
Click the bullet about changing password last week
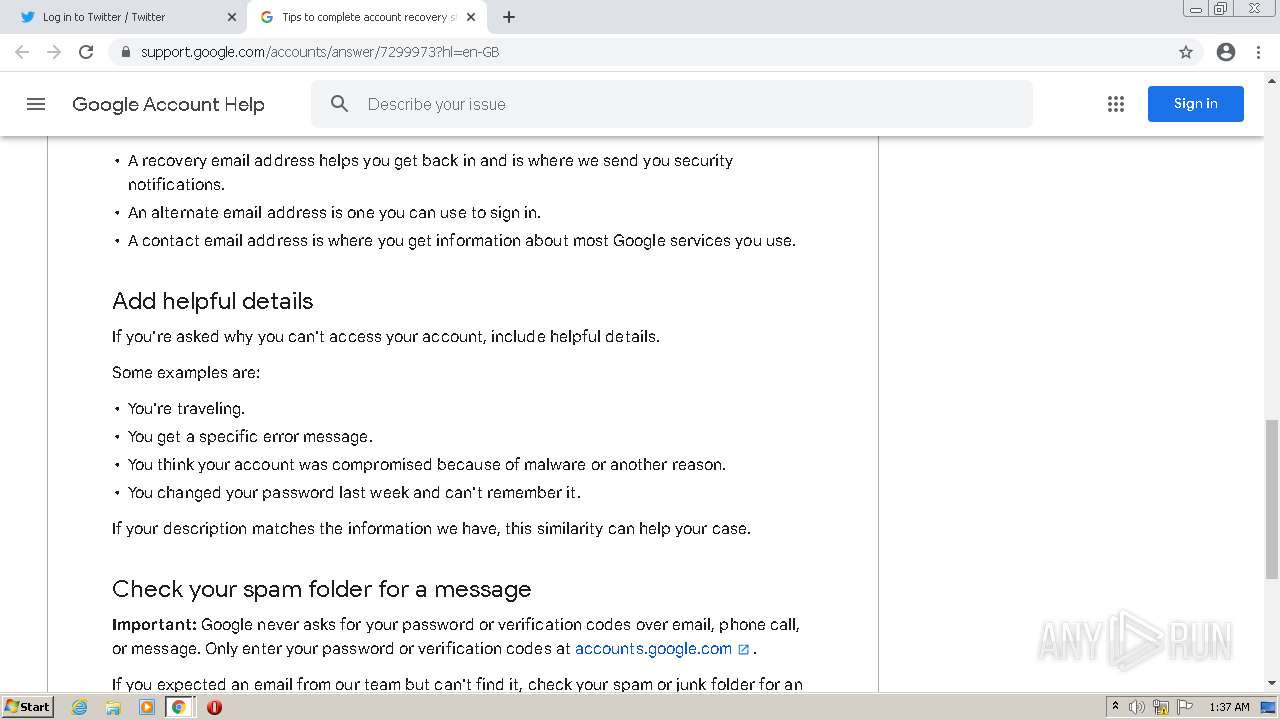point(354,492)
